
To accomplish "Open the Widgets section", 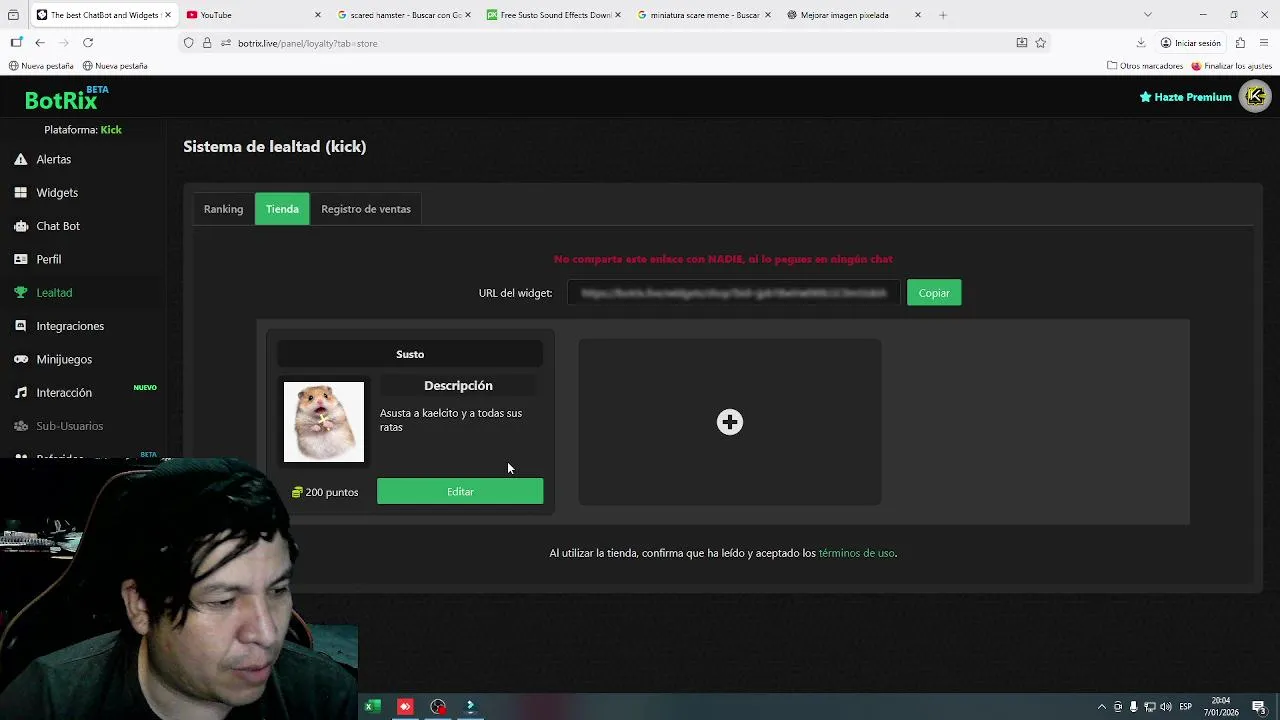I will pyautogui.click(x=46, y=192).
